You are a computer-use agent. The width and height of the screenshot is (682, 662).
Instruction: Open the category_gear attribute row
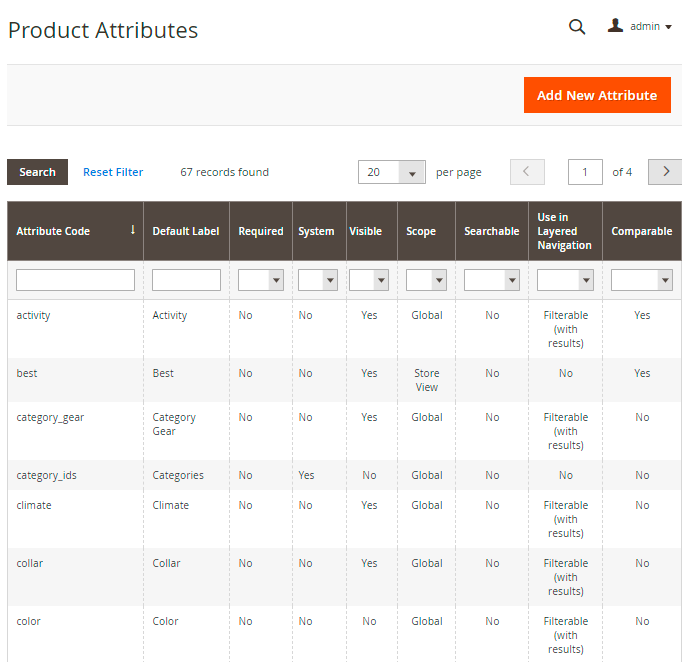click(x=50, y=418)
